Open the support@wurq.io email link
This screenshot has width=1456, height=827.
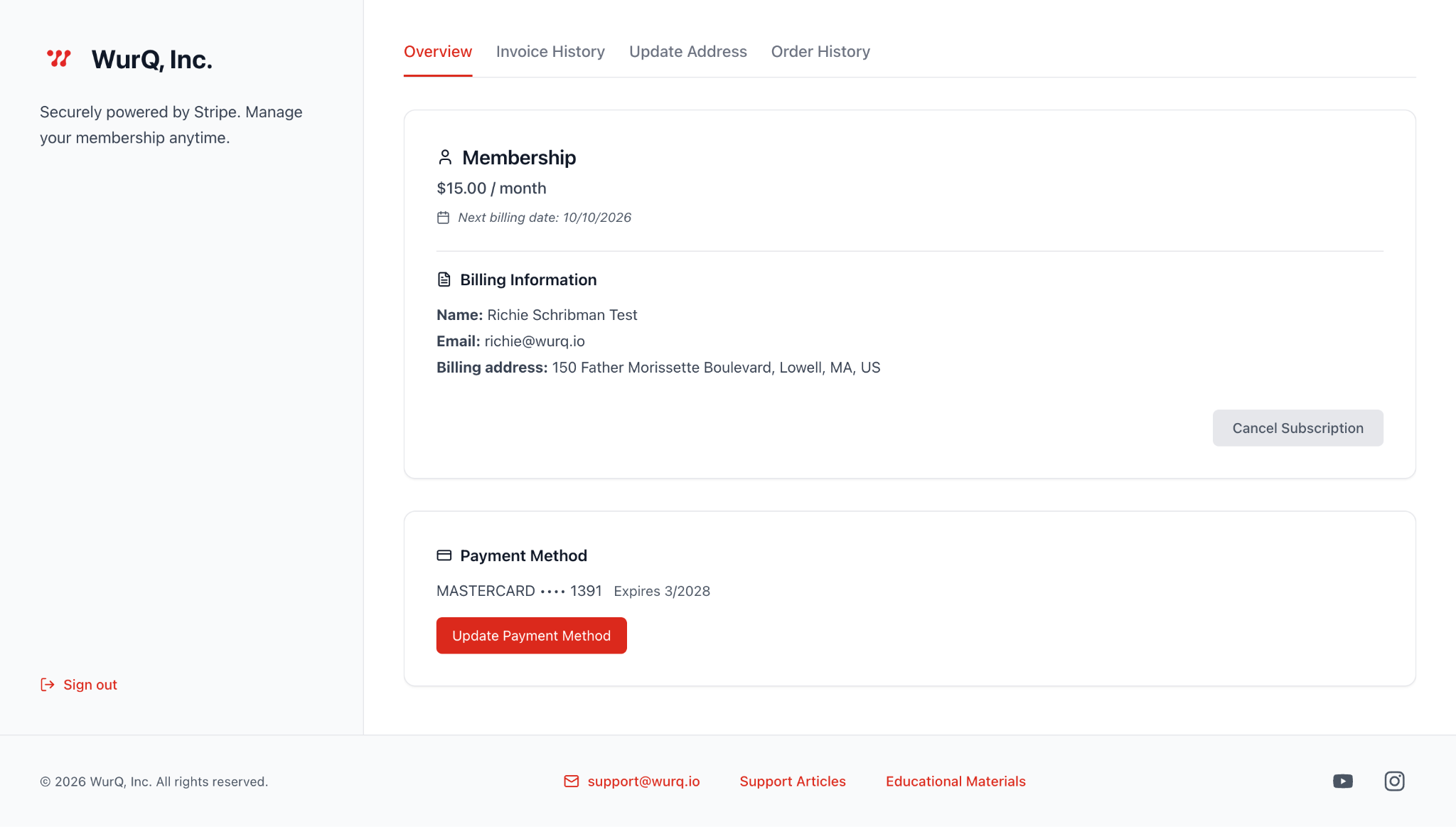point(643,781)
